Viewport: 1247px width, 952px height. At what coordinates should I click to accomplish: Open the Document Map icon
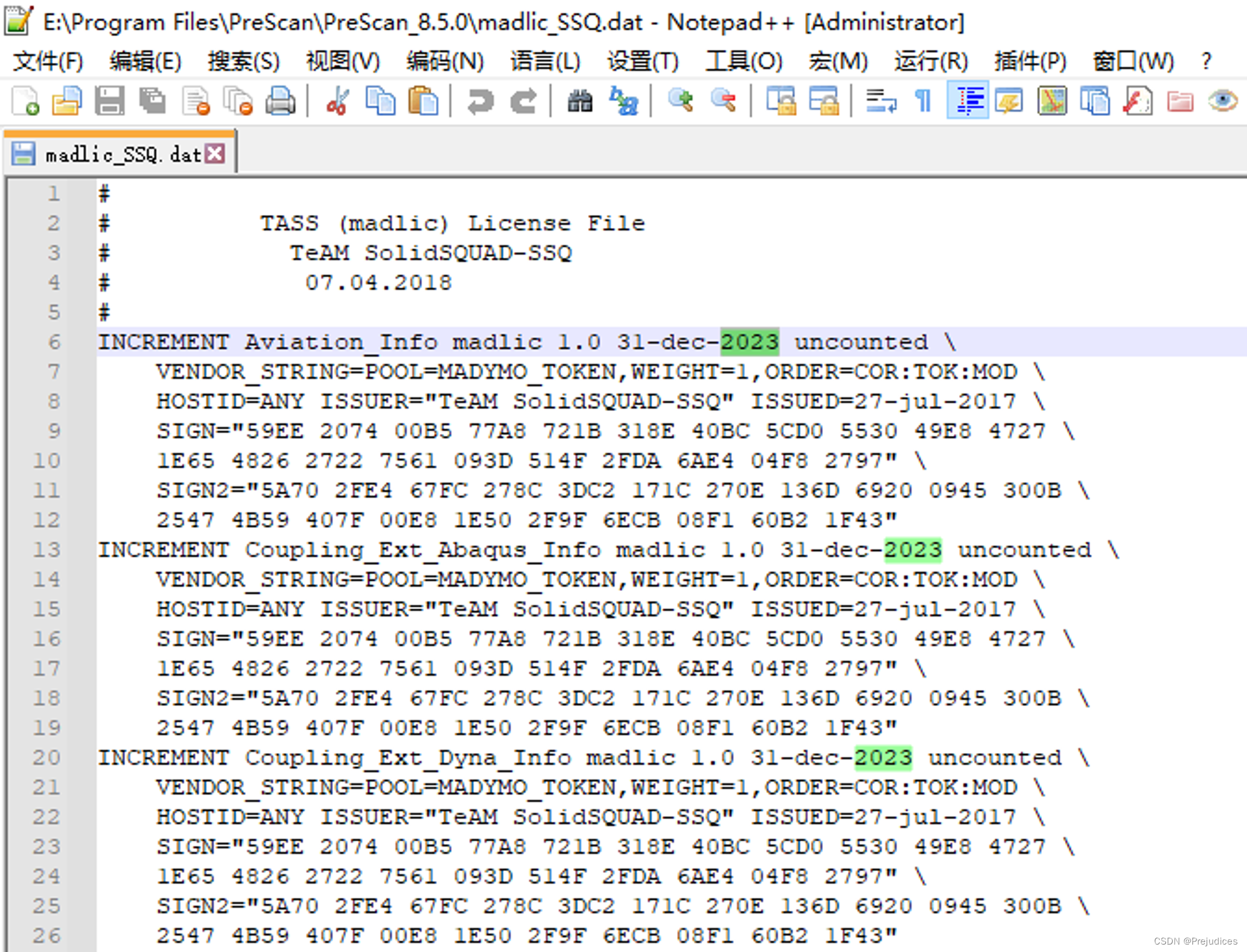[1052, 101]
